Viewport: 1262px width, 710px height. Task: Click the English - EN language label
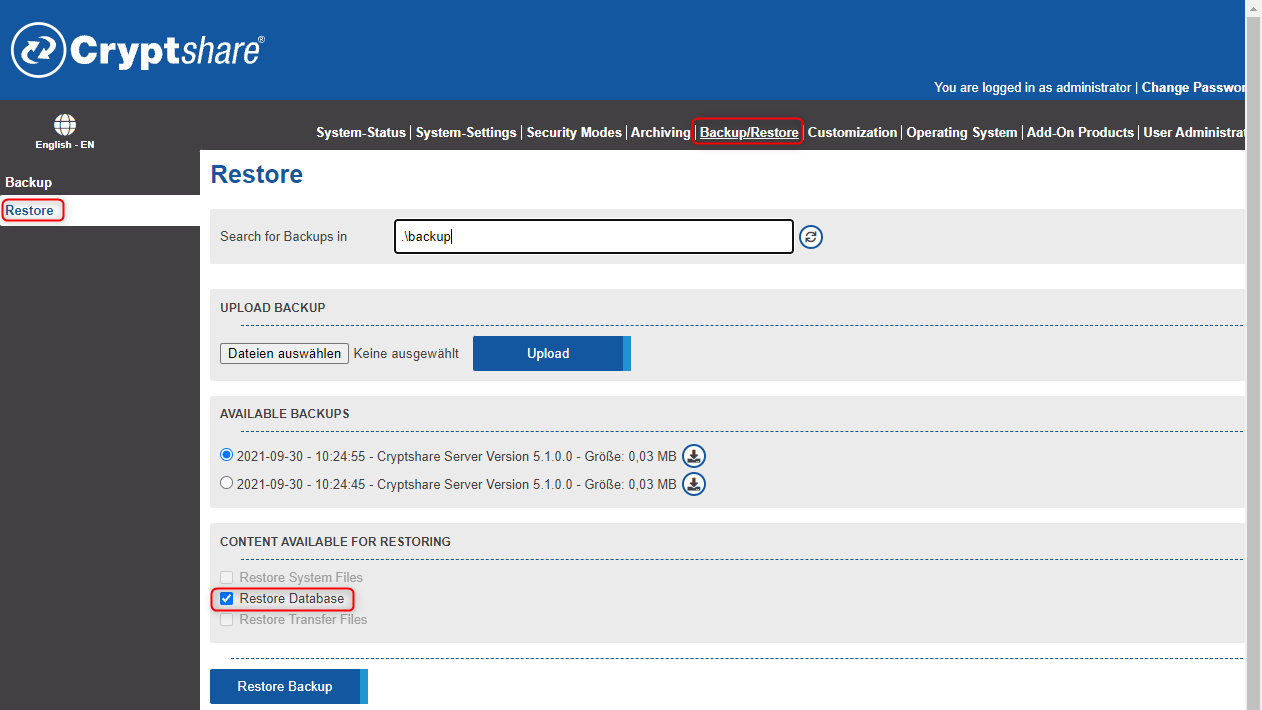[x=65, y=145]
